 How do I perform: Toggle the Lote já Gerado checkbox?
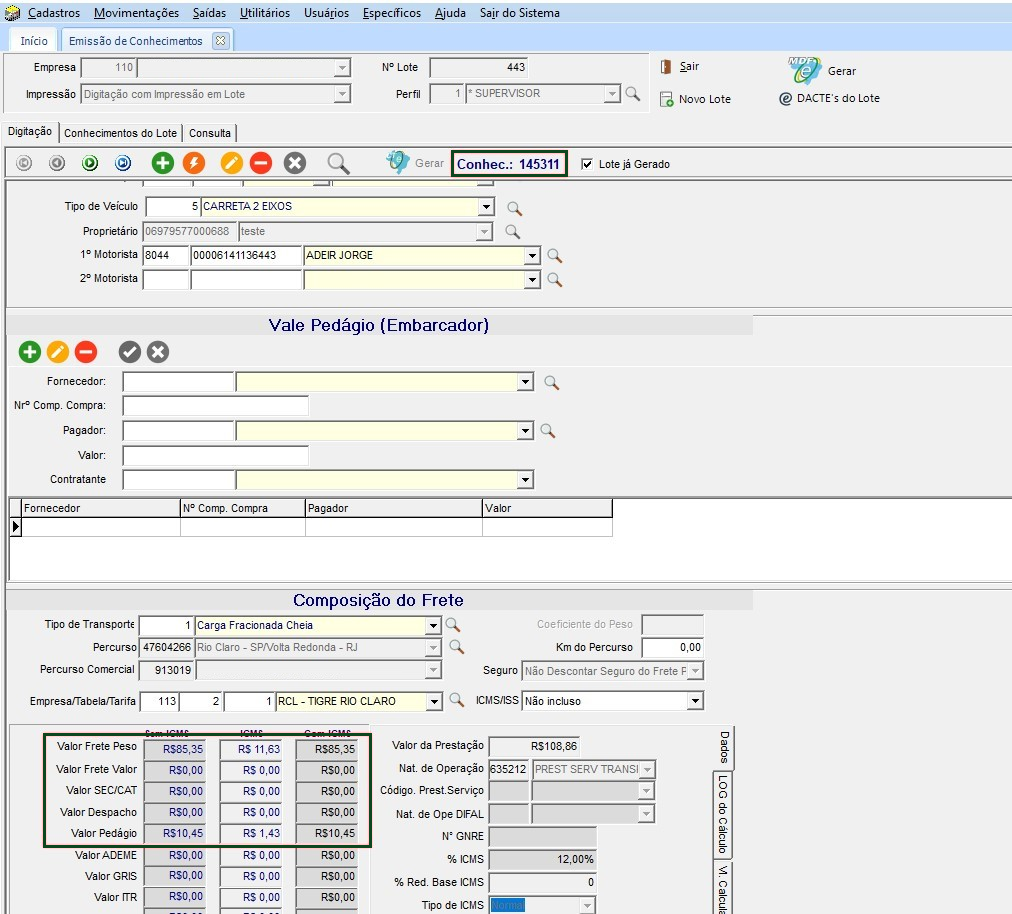587,164
